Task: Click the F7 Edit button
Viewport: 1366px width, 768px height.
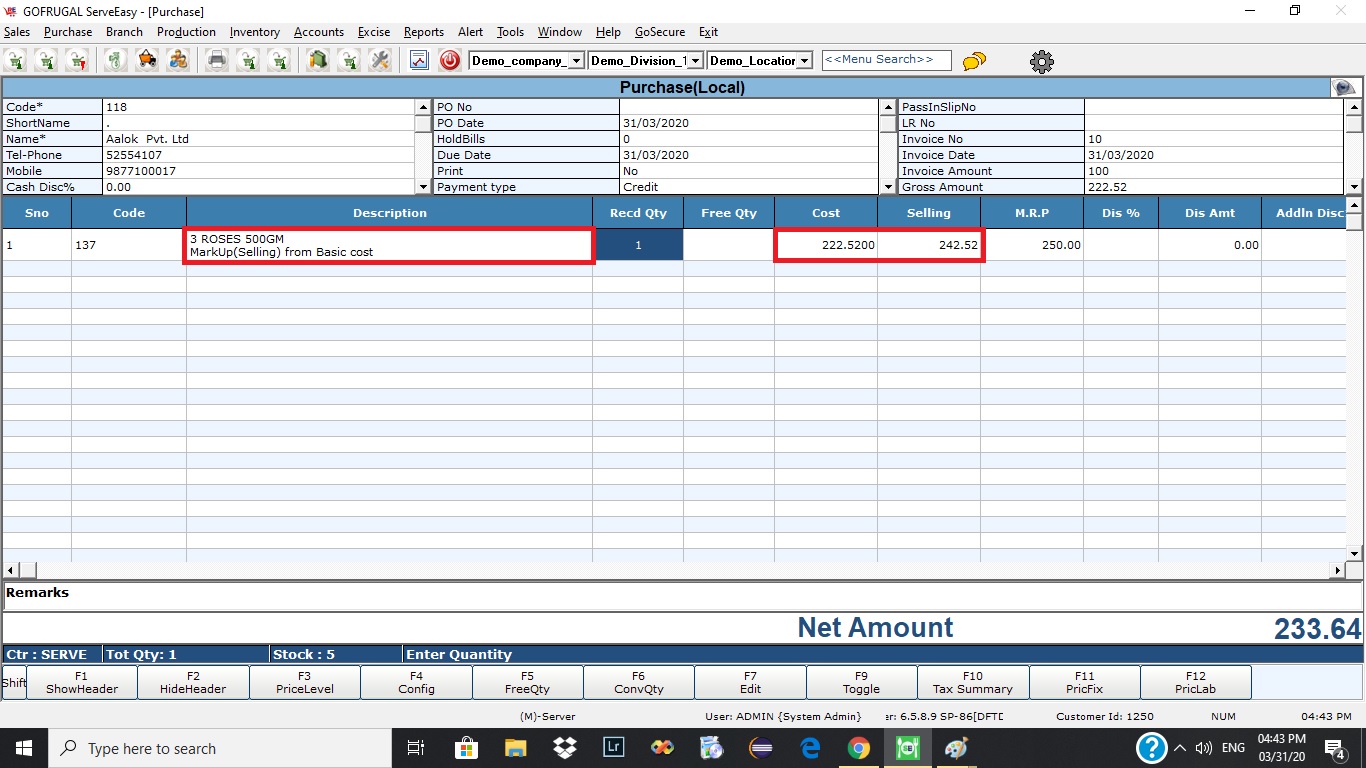Action: (x=750, y=683)
